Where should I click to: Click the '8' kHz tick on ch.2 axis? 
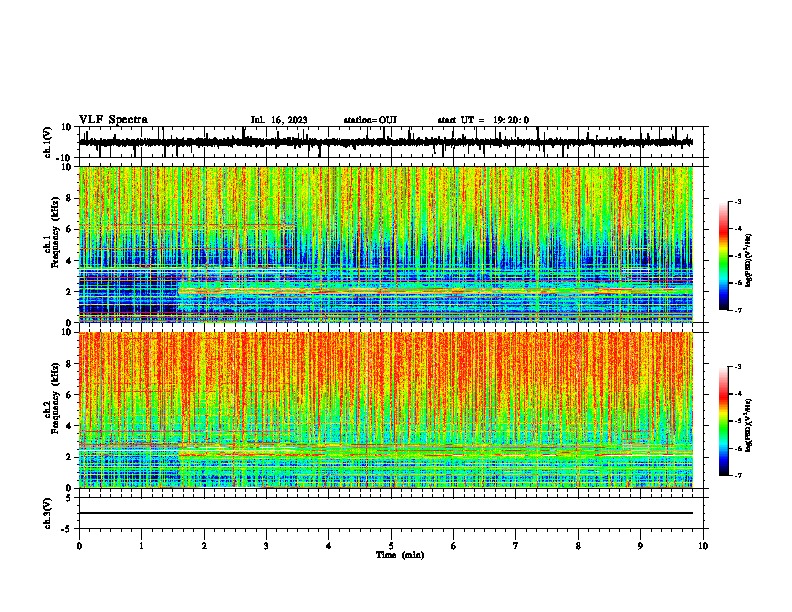70,364
